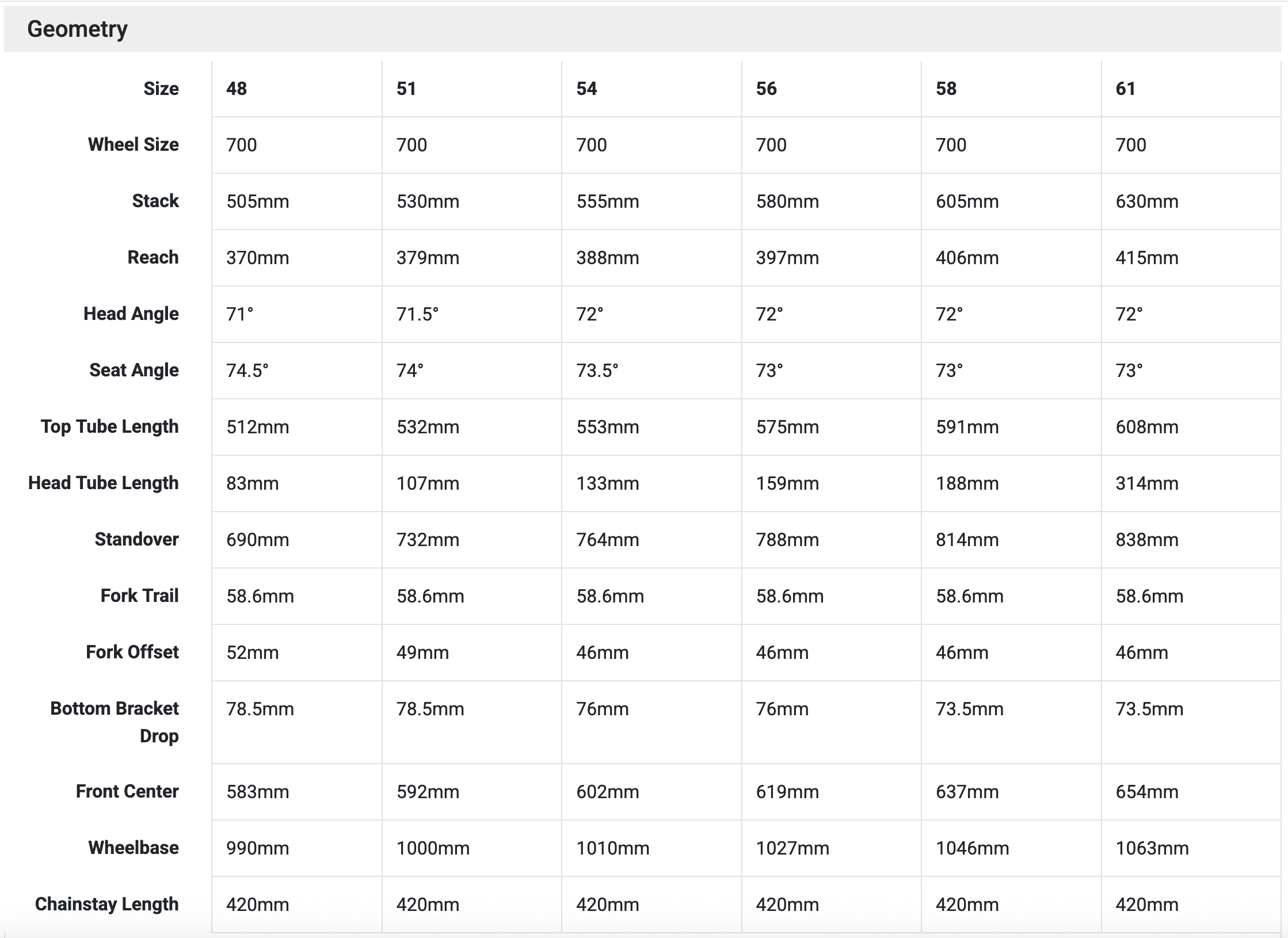Select the 49mm fork offset cell

pyautogui.click(x=422, y=653)
